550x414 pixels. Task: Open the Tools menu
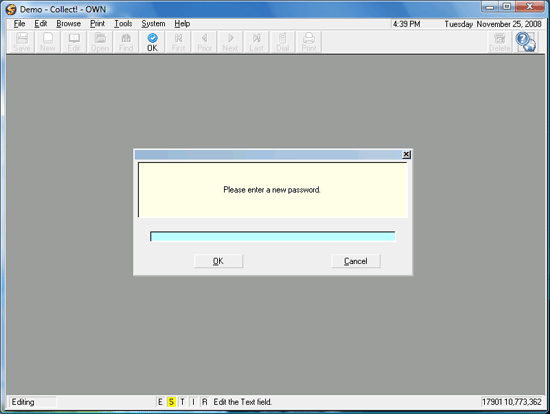pos(123,24)
